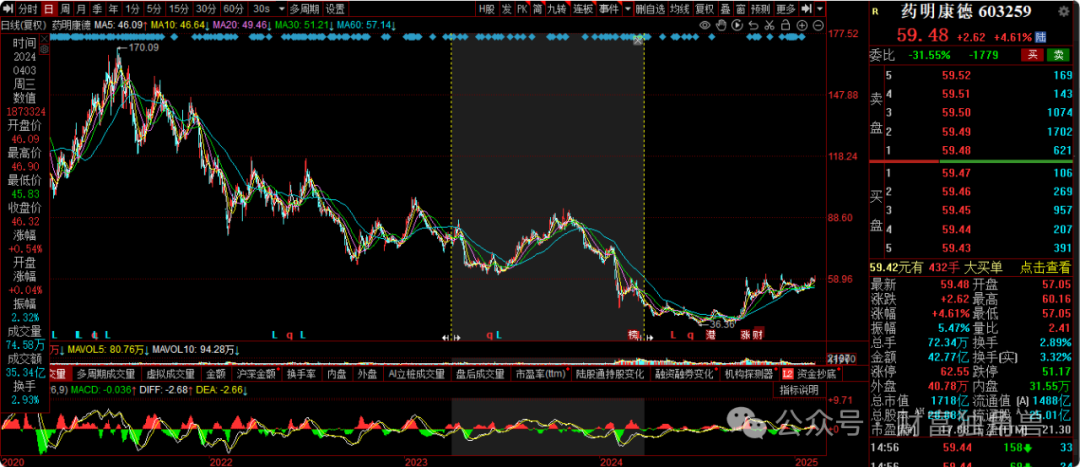Zoom out with the minus circle icon
The image size is (1080, 467).
click(x=818, y=25)
